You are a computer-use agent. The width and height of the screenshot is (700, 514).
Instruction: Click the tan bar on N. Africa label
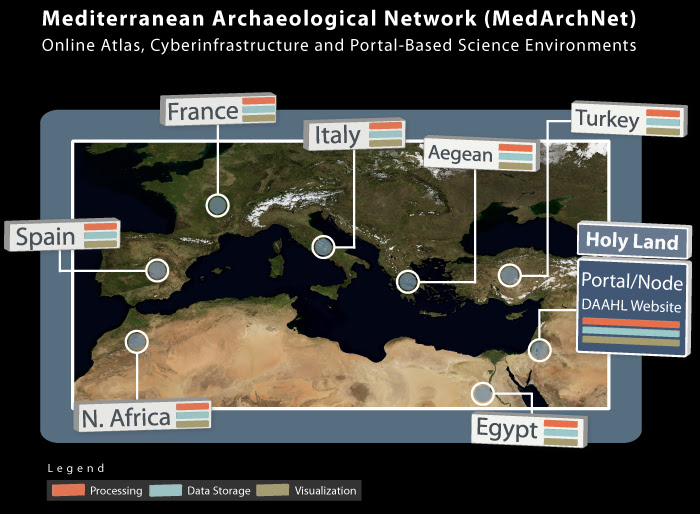(192, 423)
